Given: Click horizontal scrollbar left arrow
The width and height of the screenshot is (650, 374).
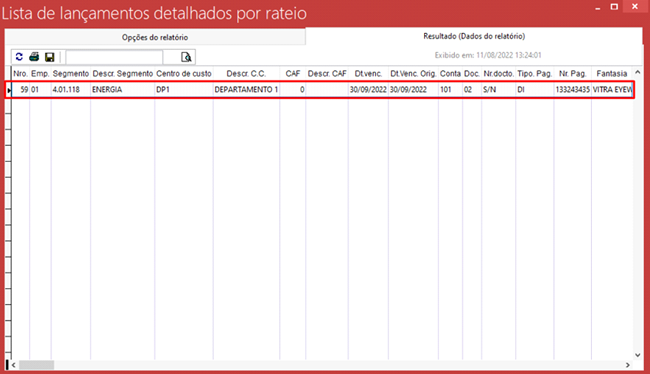Looking at the screenshot, I should (14, 365).
